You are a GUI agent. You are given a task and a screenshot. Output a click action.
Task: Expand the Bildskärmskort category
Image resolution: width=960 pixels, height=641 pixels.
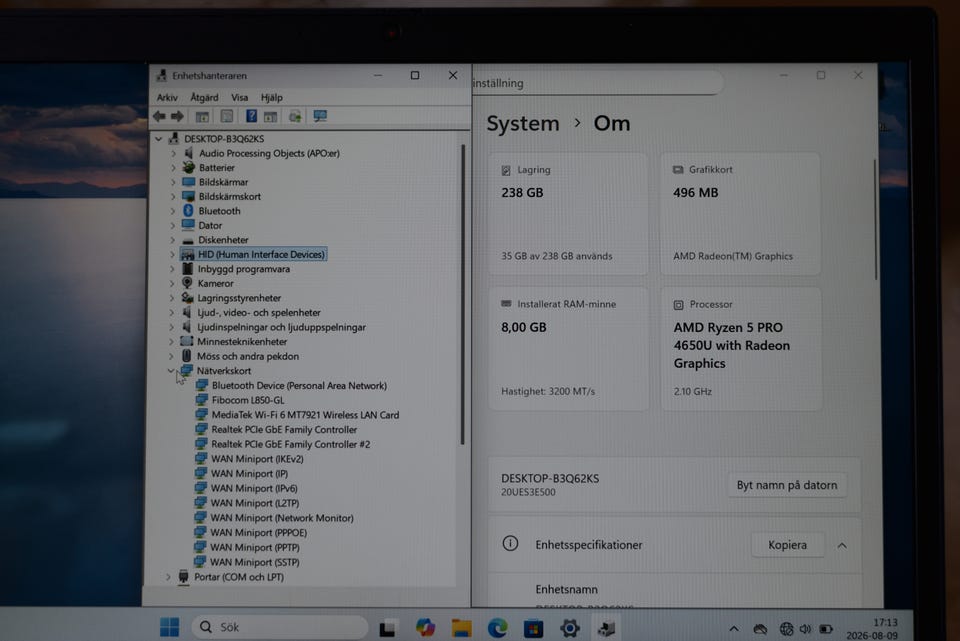coord(173,197)
